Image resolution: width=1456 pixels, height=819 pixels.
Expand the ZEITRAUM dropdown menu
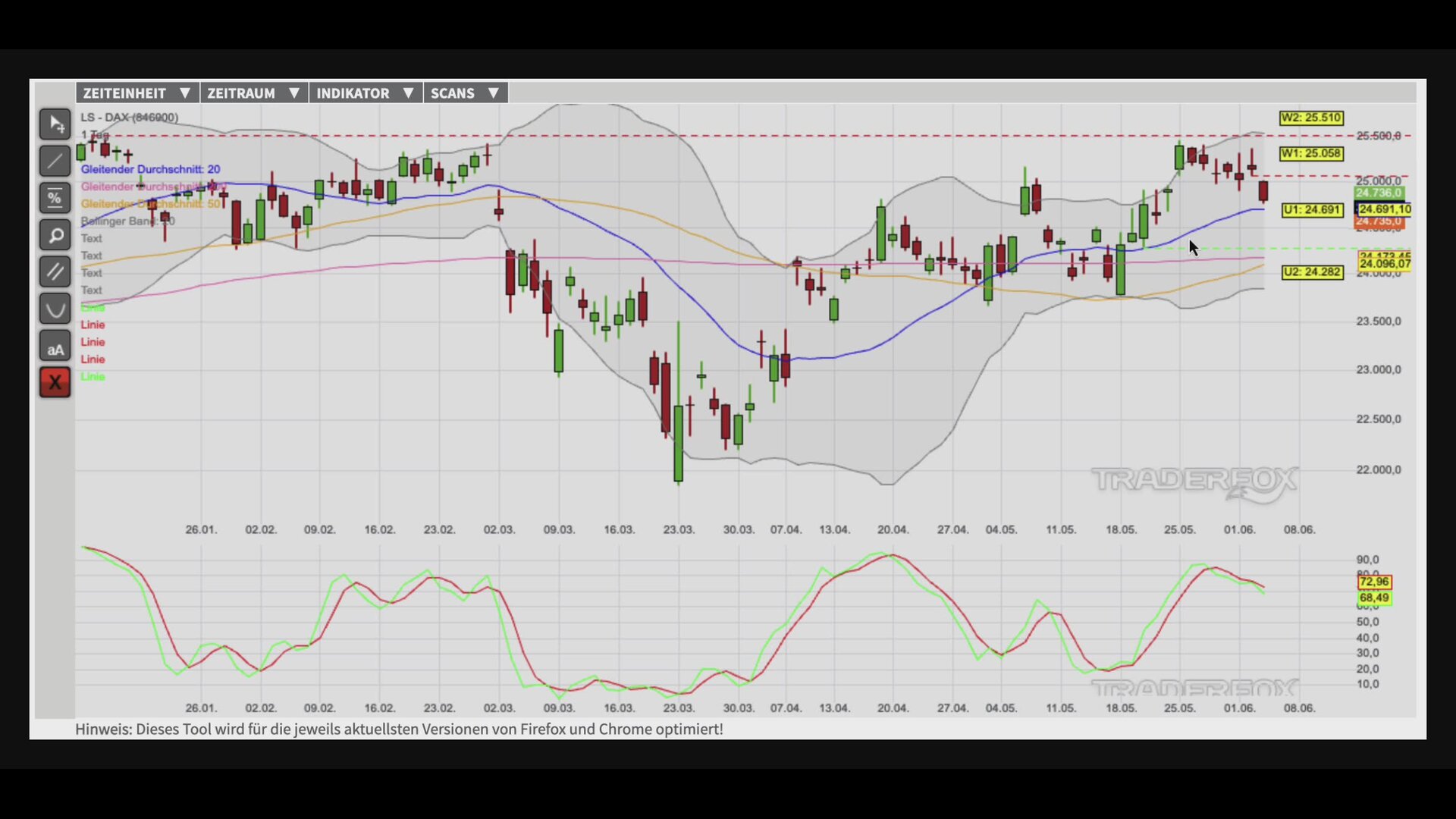point(254,93)
